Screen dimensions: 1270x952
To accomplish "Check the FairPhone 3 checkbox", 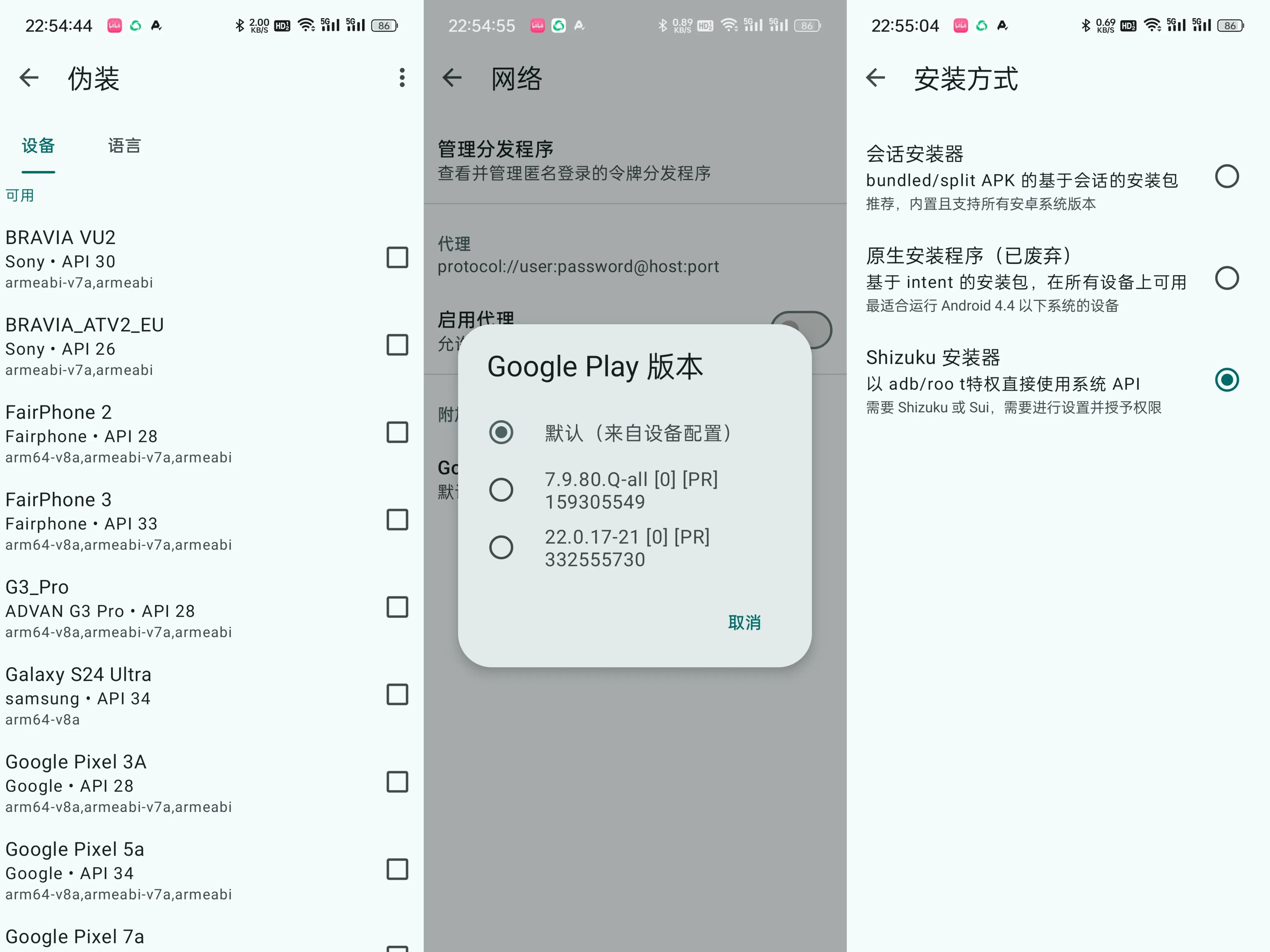I will 397,519.
